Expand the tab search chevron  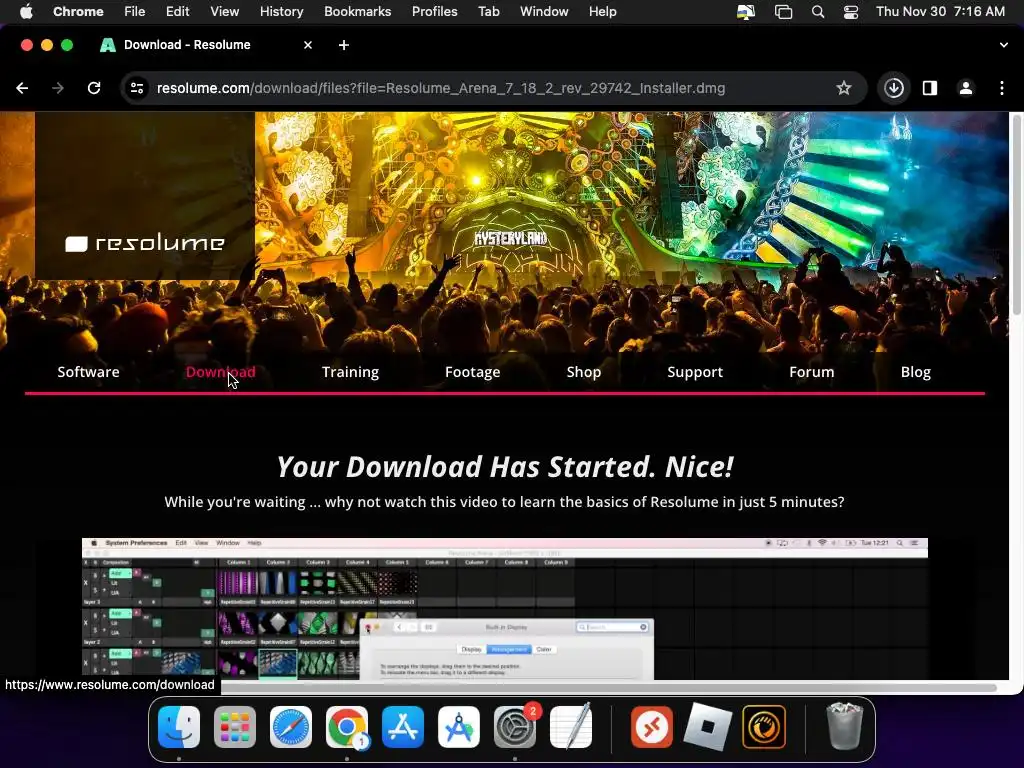tap(1004, 45)
